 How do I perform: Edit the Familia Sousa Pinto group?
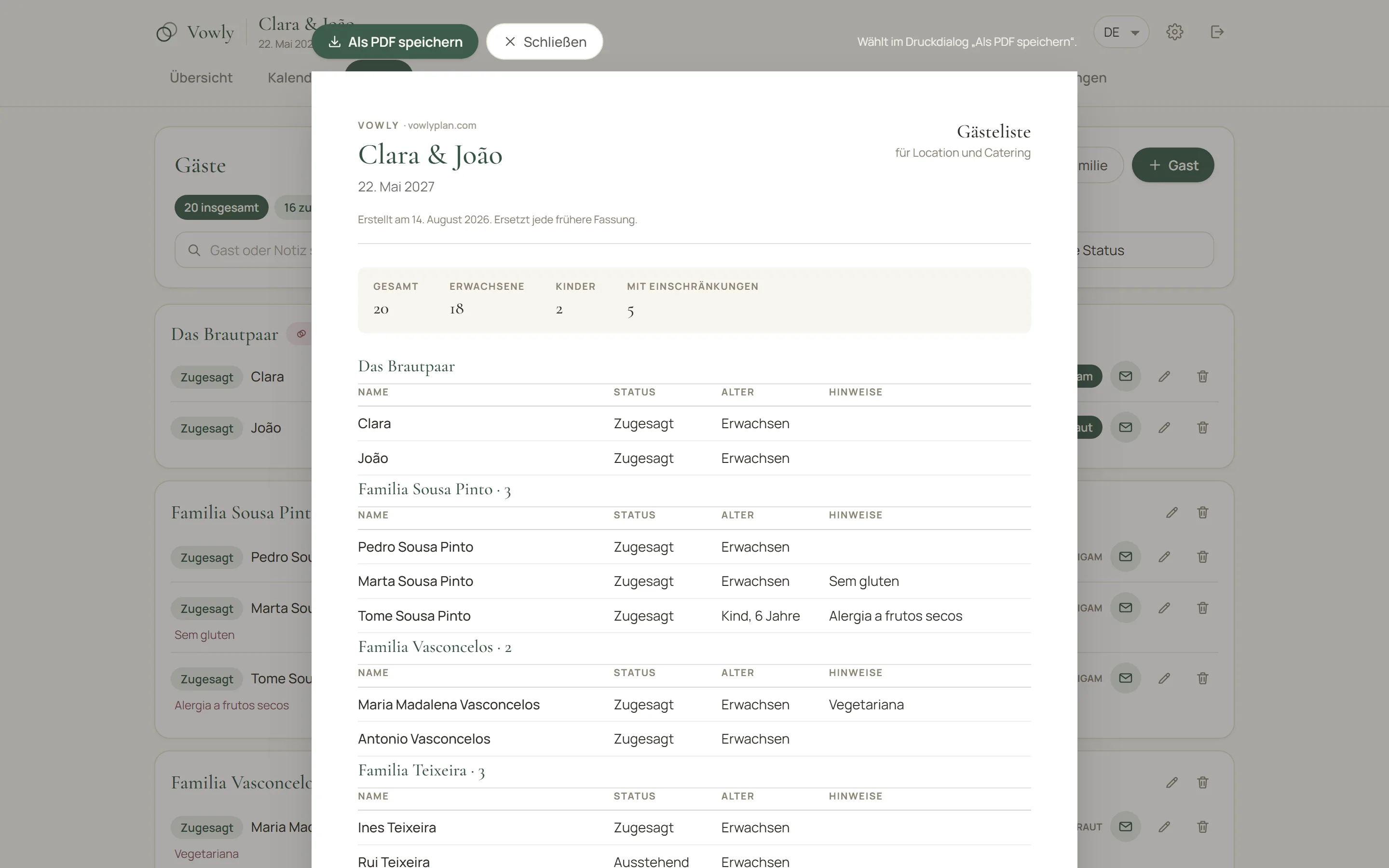click(x=1171, y=512)
